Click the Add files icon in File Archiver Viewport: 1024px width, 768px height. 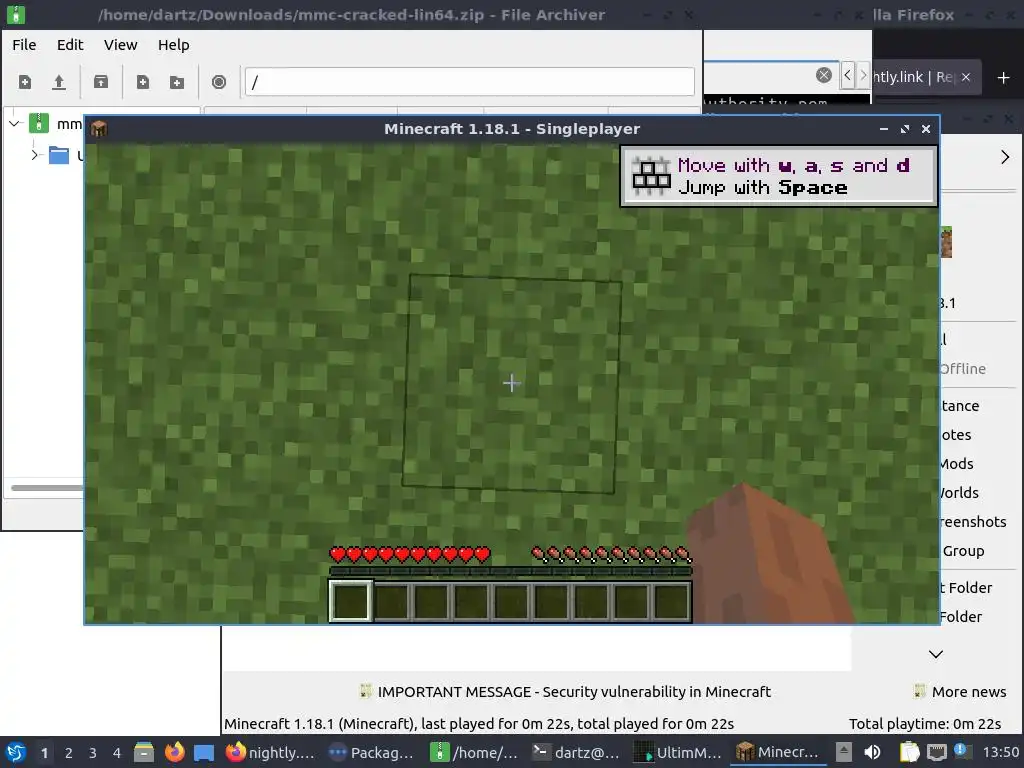pyautogui.click(x=142, y=82)
